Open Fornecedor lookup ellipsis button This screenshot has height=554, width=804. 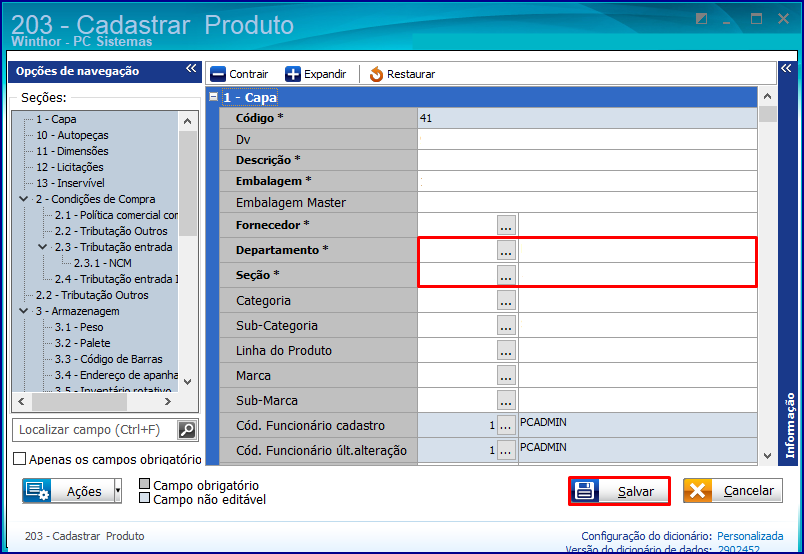pos(506,225)
